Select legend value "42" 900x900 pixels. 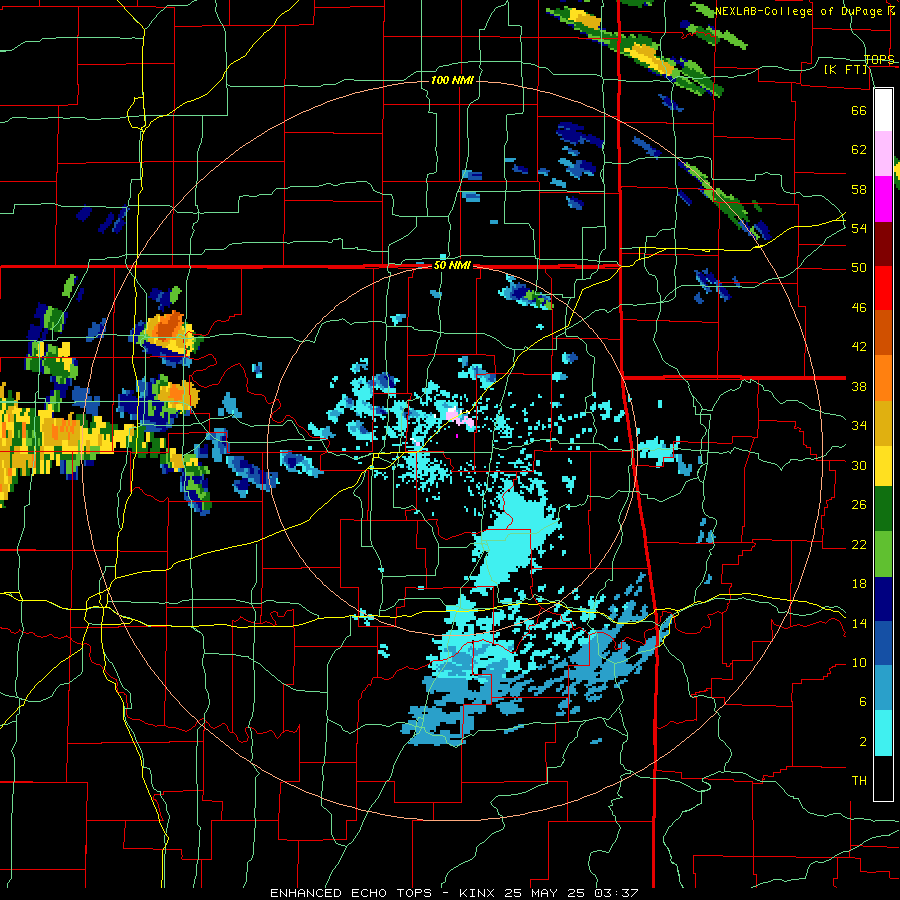click(x=859, y=347)
